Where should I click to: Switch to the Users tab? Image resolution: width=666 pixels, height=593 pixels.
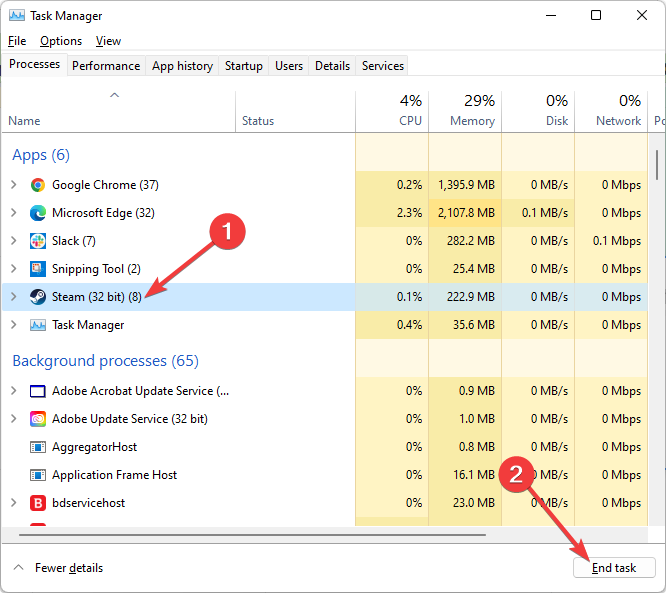289,66
